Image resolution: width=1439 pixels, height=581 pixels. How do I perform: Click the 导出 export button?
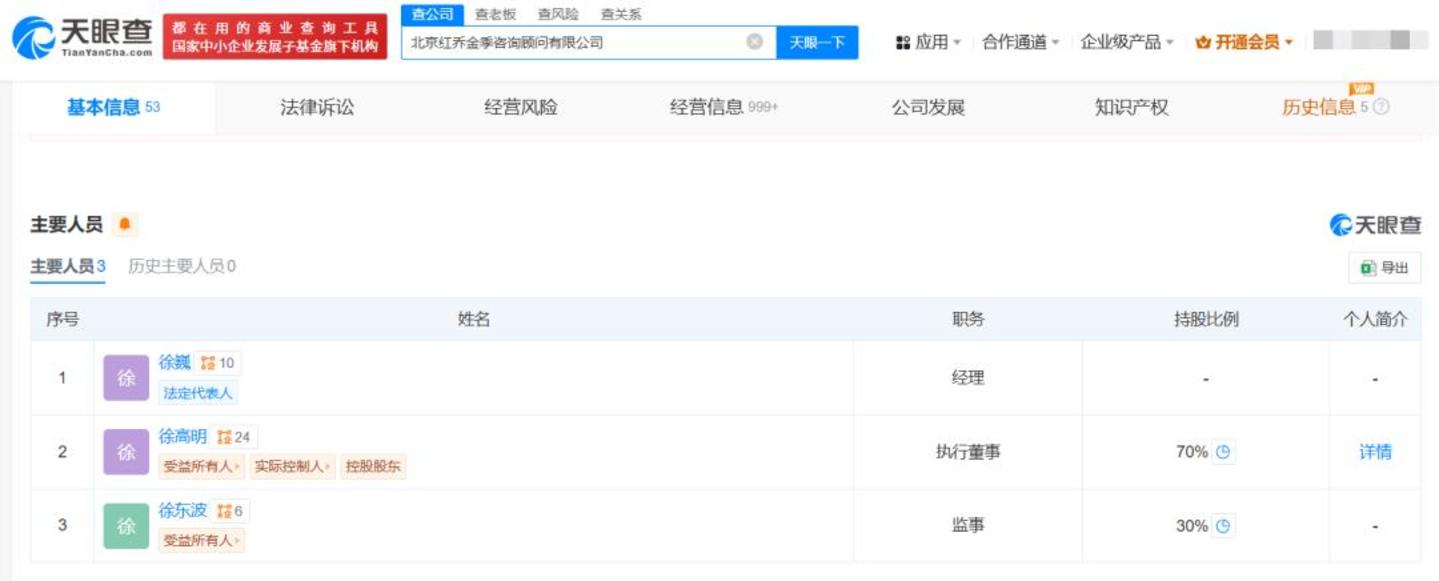[x=1384, y=268]
